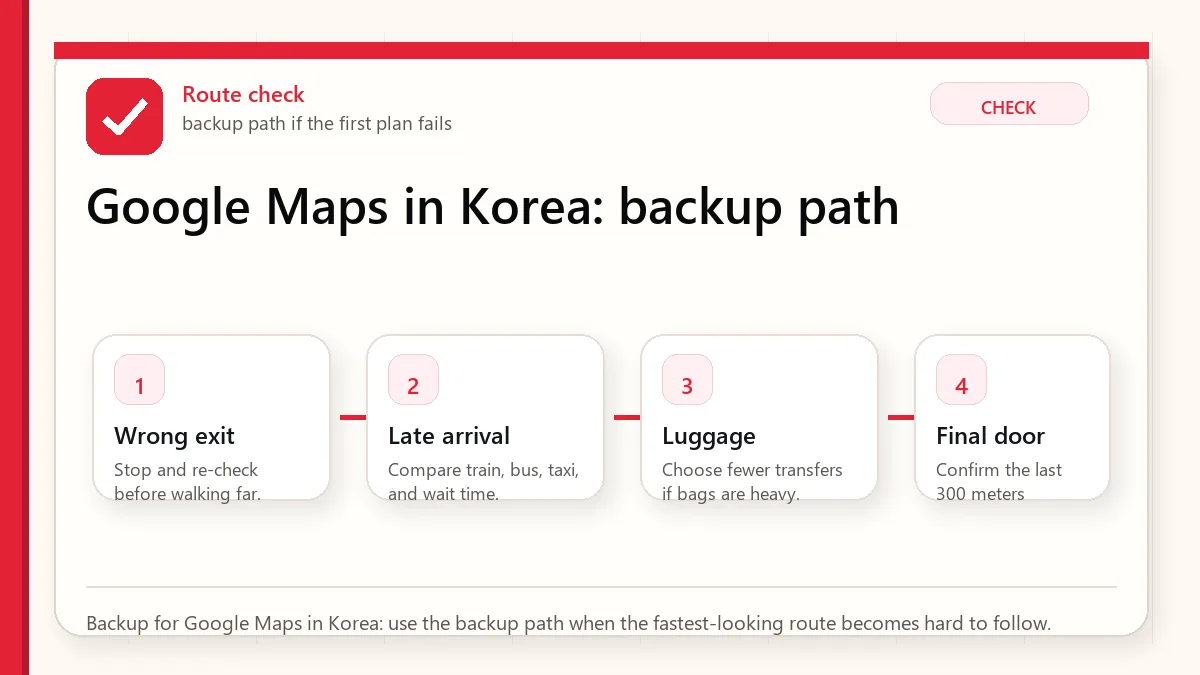Select step number 2 badge
The image size is (1200, 675).
413,380
